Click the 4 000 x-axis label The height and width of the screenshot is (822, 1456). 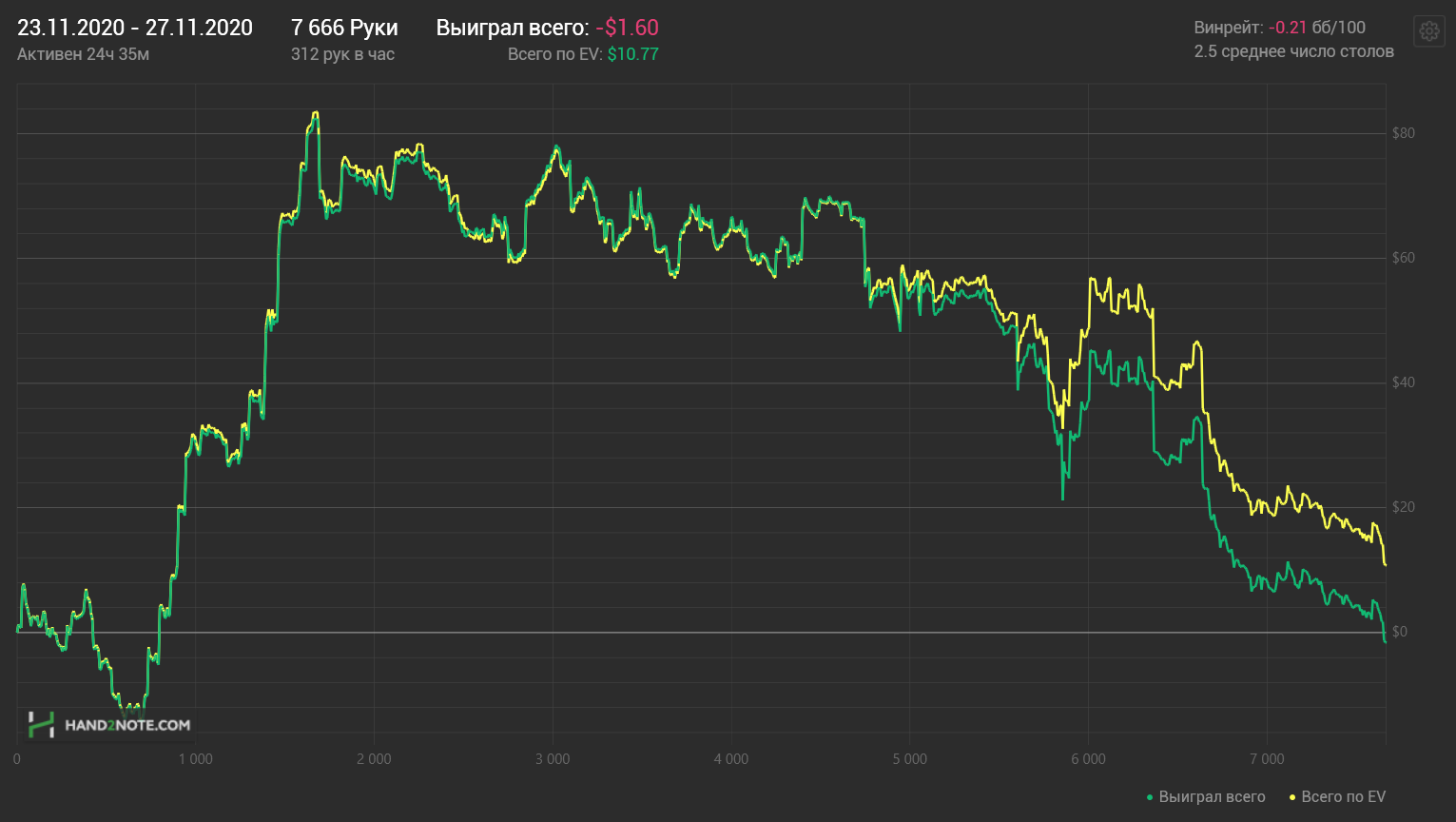point(731,759)
